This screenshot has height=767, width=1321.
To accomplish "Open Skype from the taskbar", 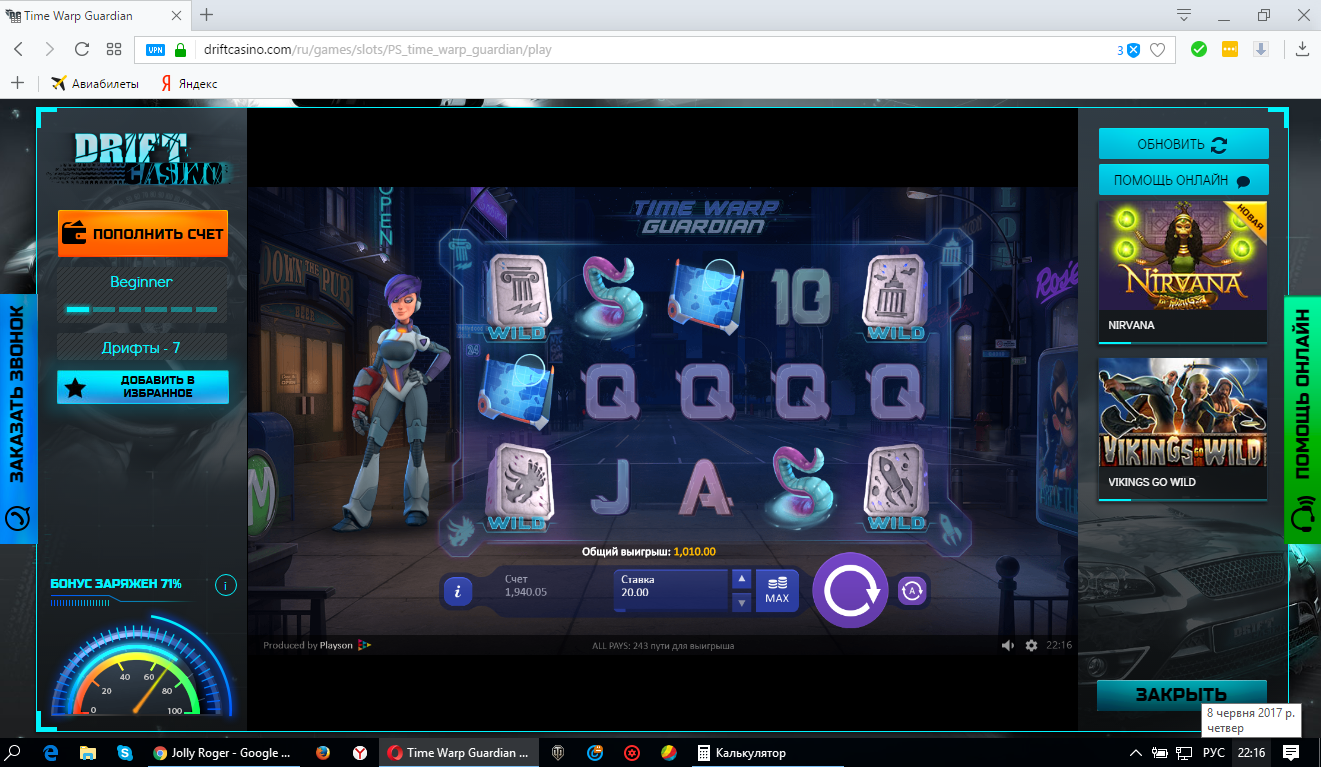I will [x=124, y=752].
